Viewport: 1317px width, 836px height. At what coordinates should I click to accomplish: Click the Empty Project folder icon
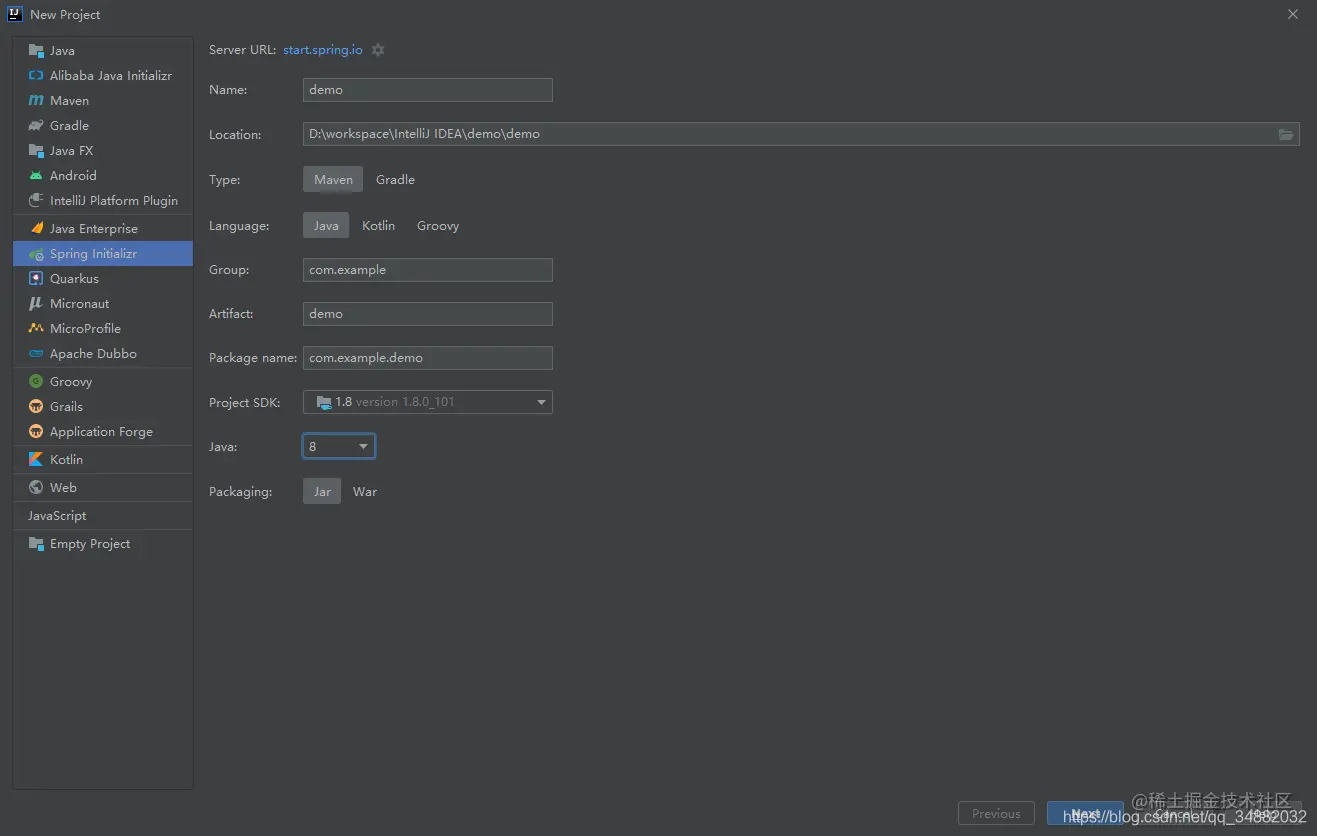point(36,543)
